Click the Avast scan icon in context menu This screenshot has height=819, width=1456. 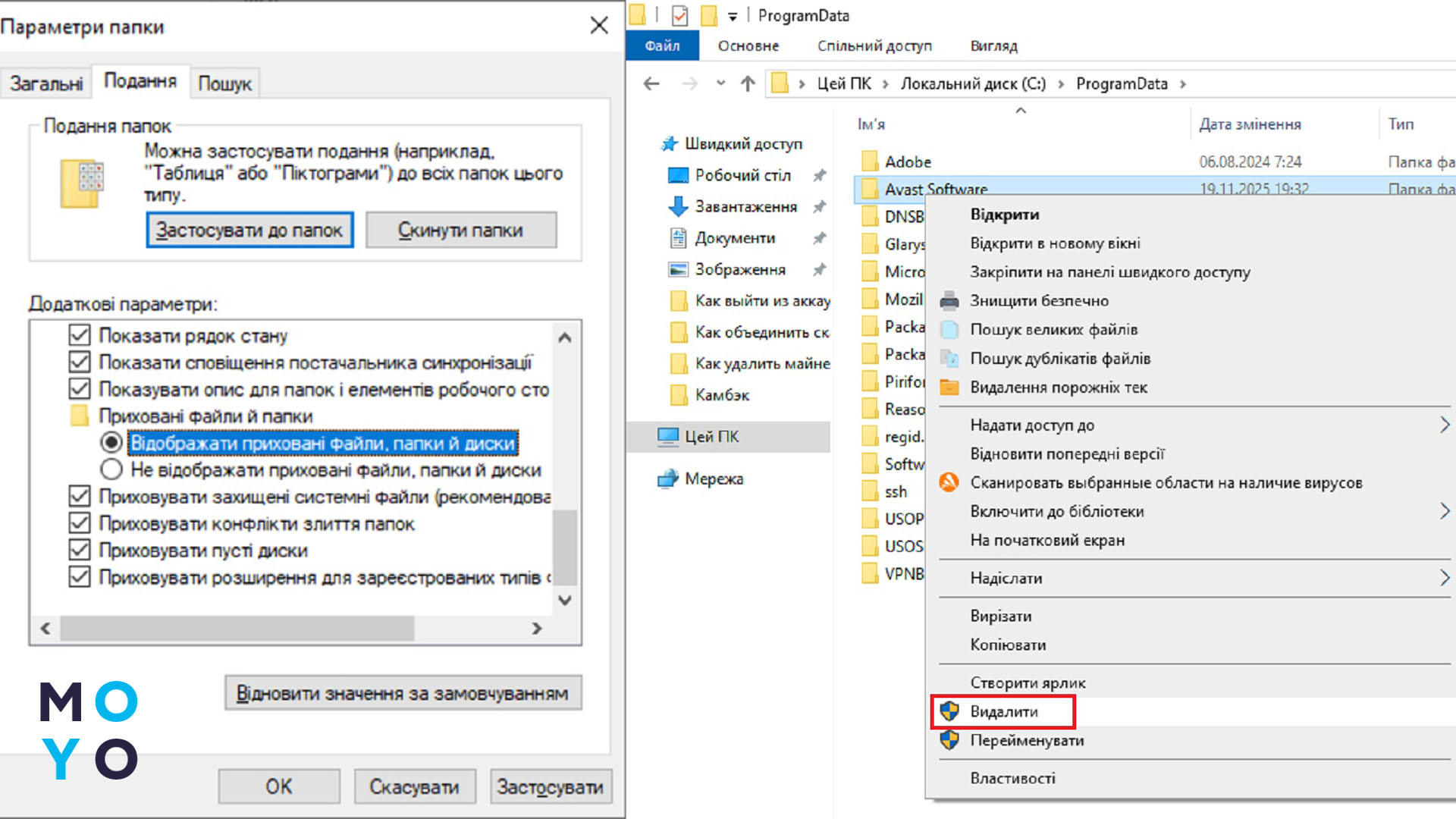(x=949, y=482)
